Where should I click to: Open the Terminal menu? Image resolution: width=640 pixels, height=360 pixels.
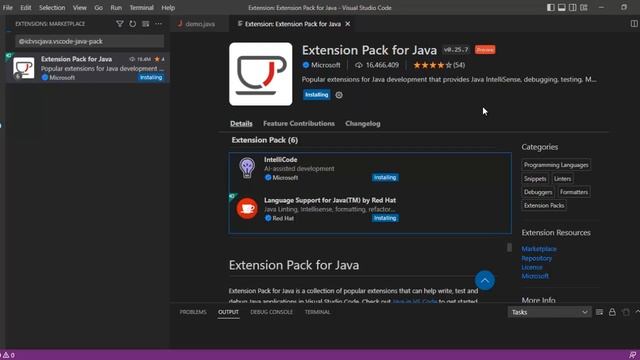tap(141, 8)
